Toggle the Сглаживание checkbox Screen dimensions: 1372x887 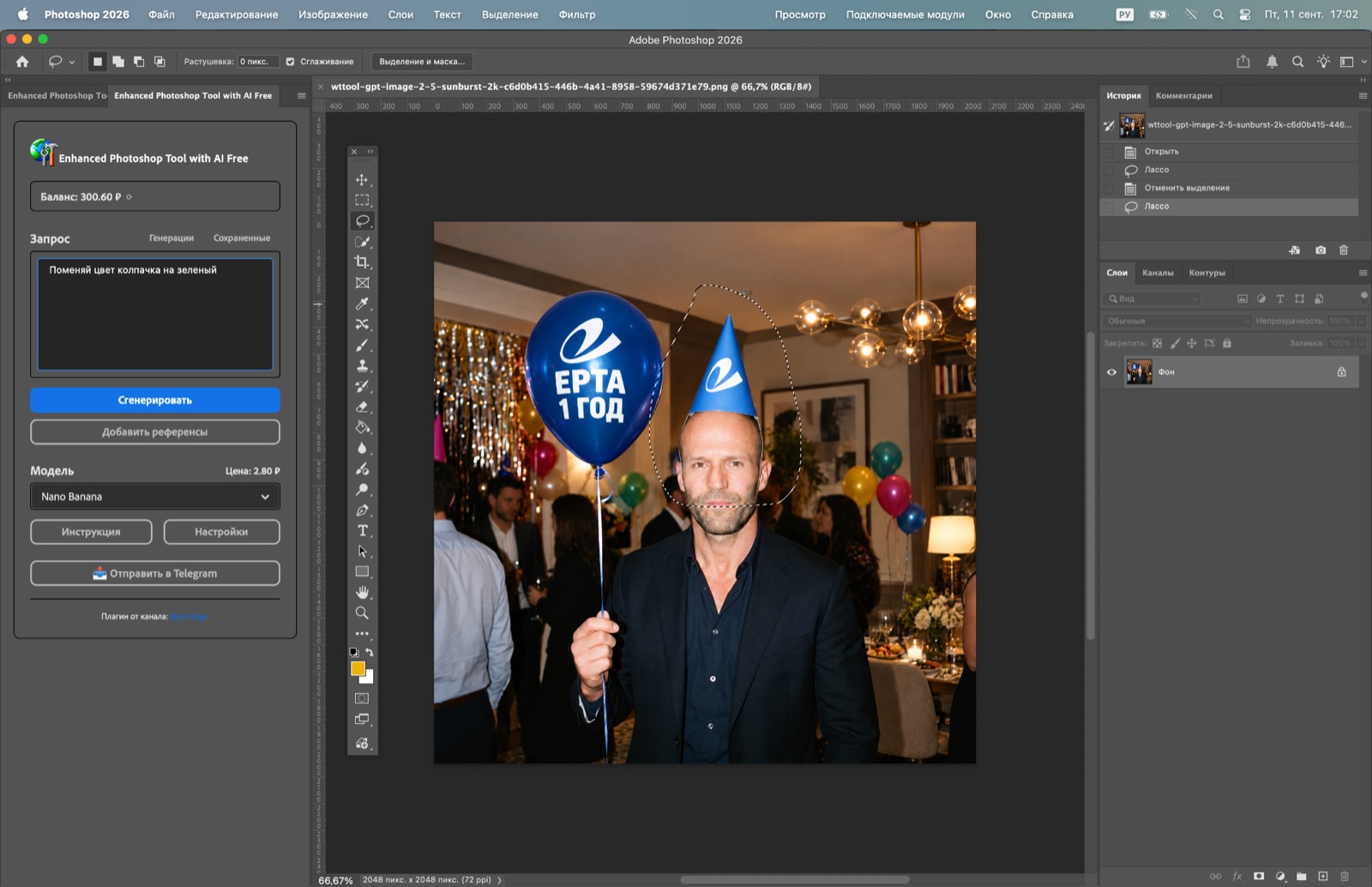point(290,62)
